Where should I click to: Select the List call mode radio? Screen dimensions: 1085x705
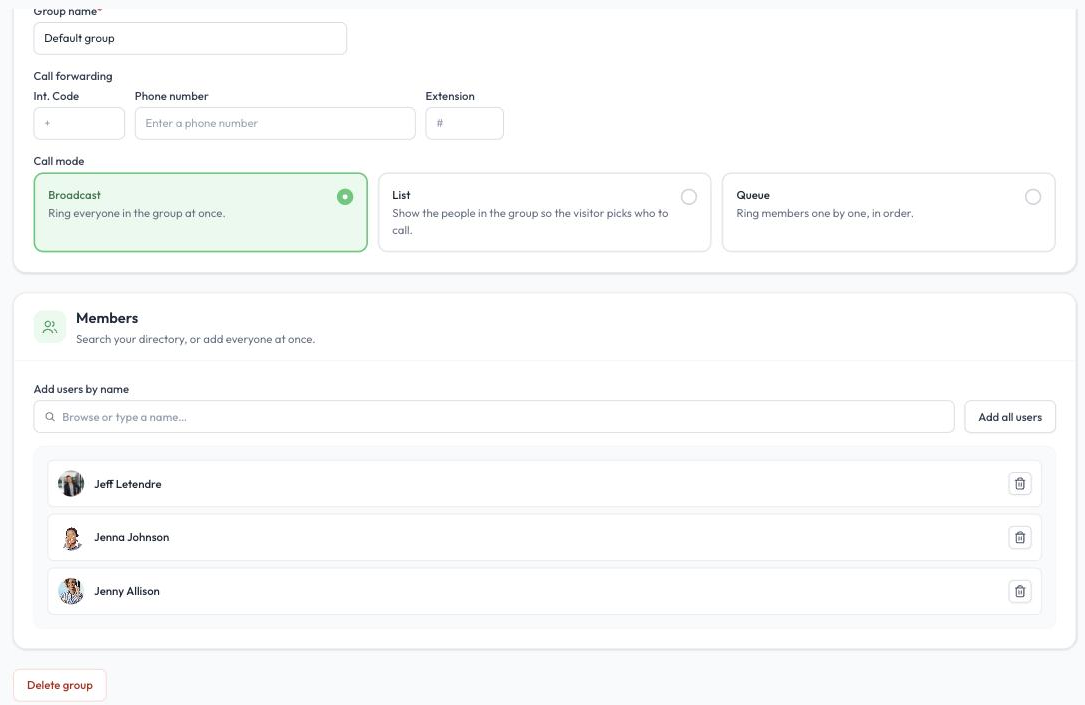pyautogui.click(x=689, y=197)
